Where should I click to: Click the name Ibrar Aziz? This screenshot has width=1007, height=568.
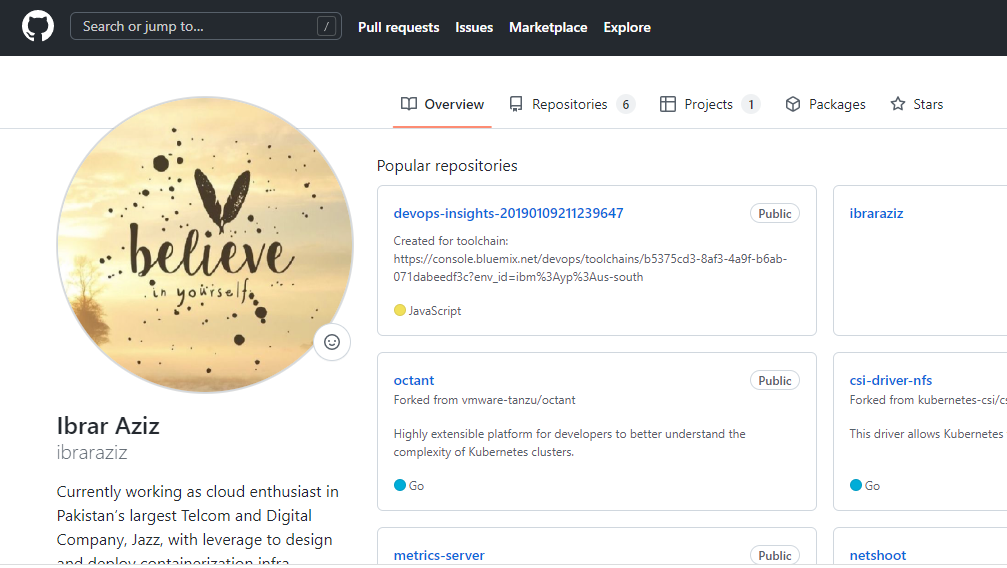tap(108, 426)
